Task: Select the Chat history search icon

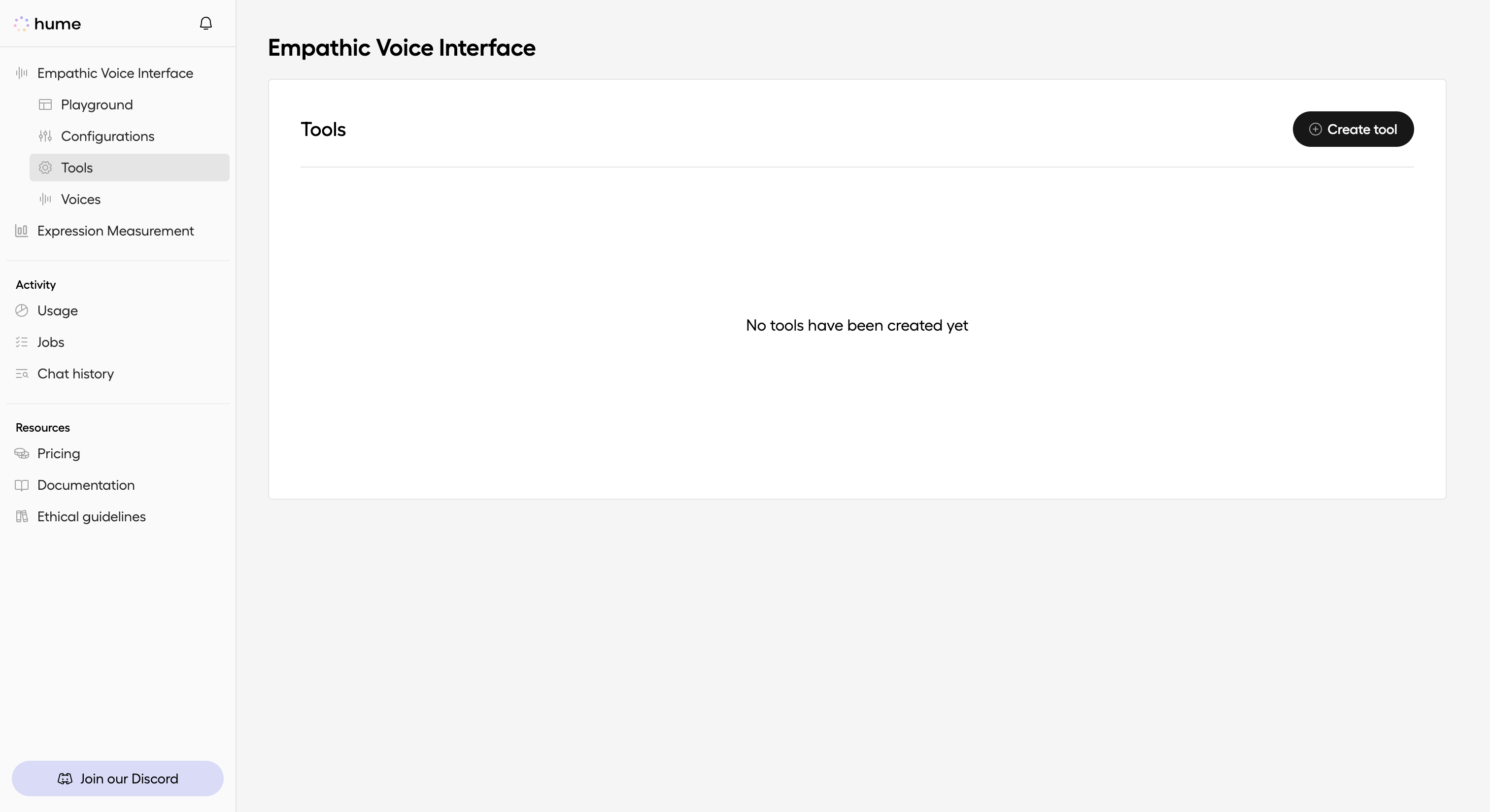Action: (21, 373)
